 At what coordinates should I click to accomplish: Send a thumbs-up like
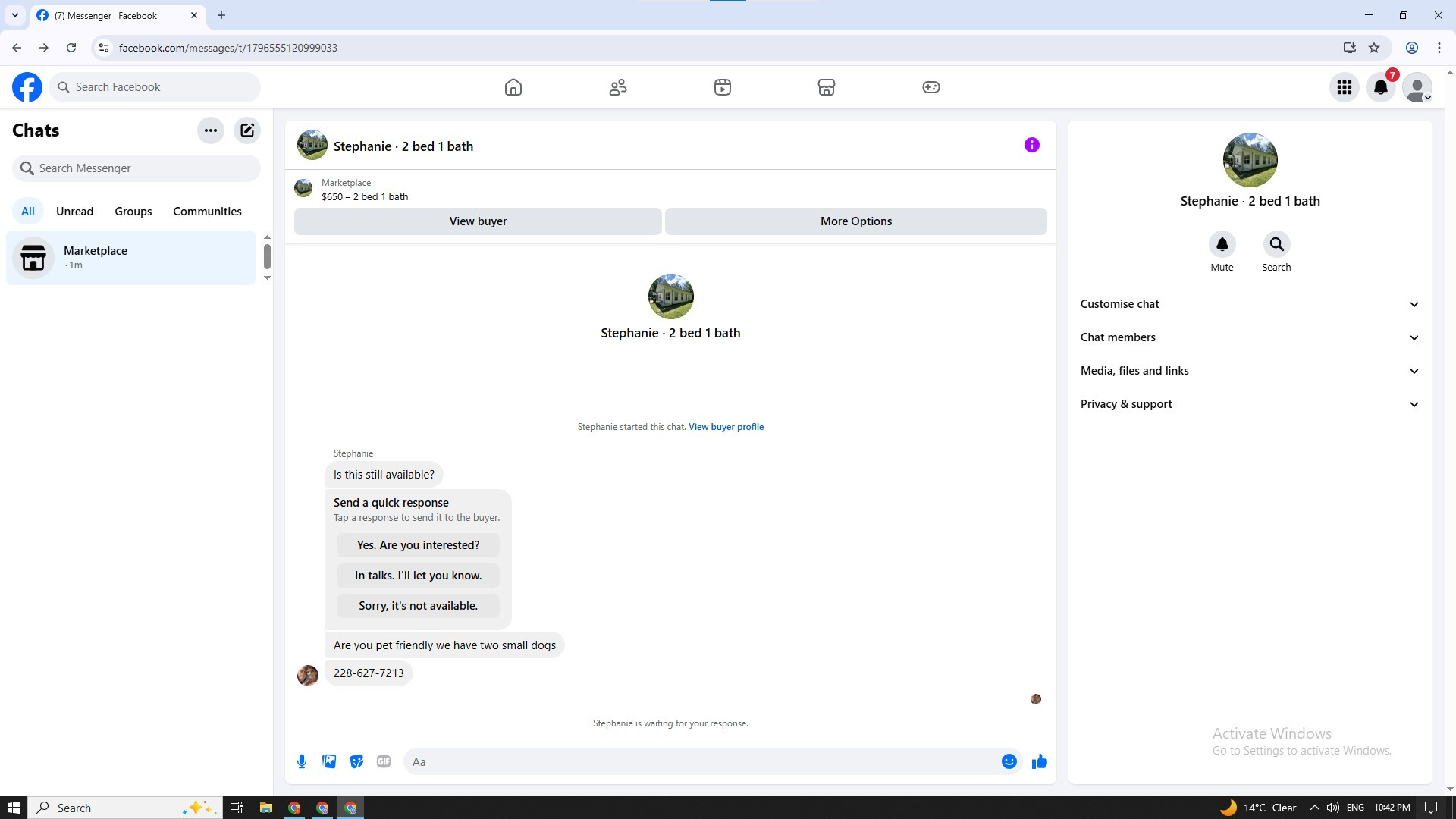(1039, 761)
